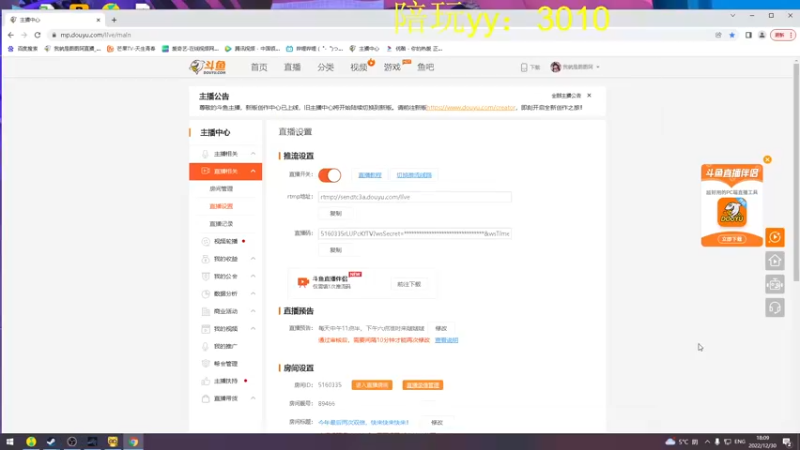Screen dimensions: 800x450
Task: Click the 我的视频 sidebar icon
Action: (206, 329)
